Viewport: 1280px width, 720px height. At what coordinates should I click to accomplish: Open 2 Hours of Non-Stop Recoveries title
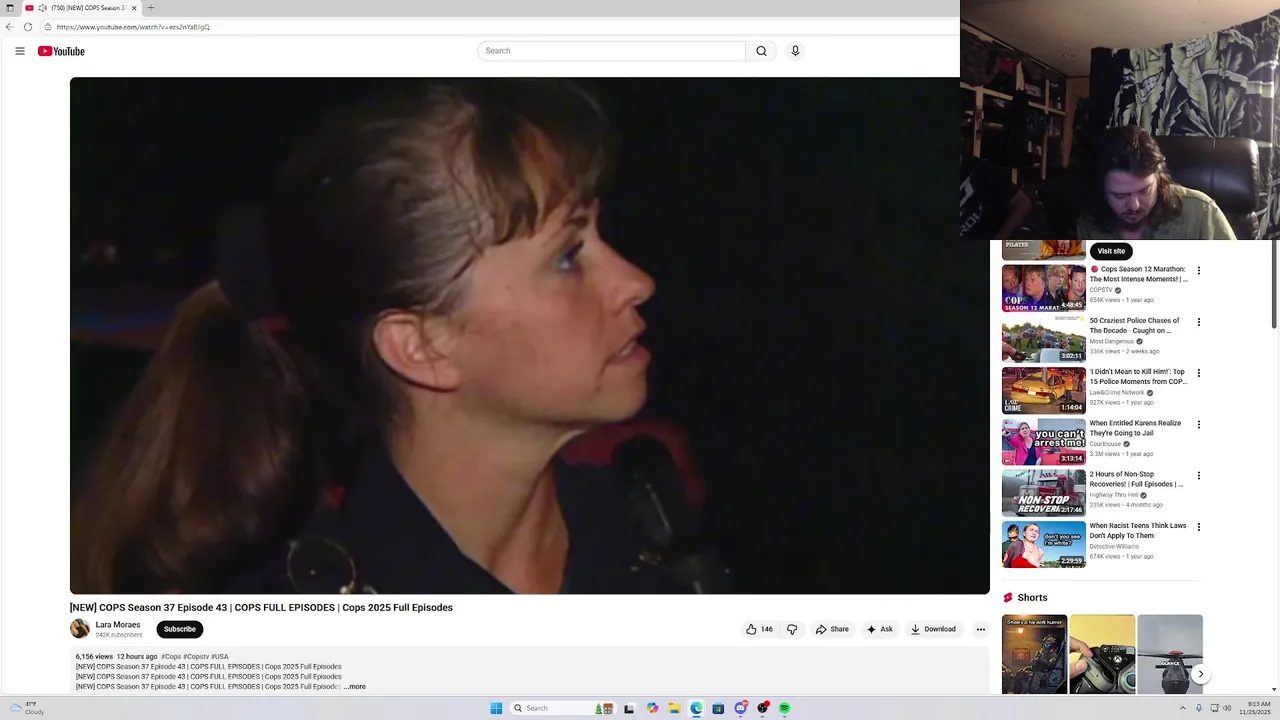point(1136,479)
